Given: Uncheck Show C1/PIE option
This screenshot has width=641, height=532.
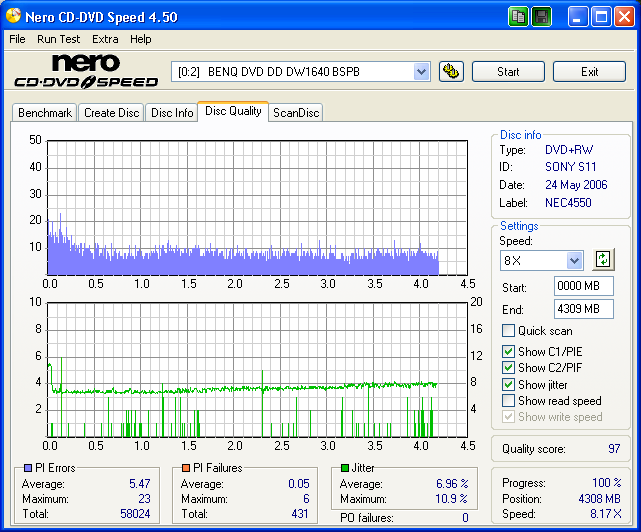Looking at the screenshot, I should pos(509,352).
